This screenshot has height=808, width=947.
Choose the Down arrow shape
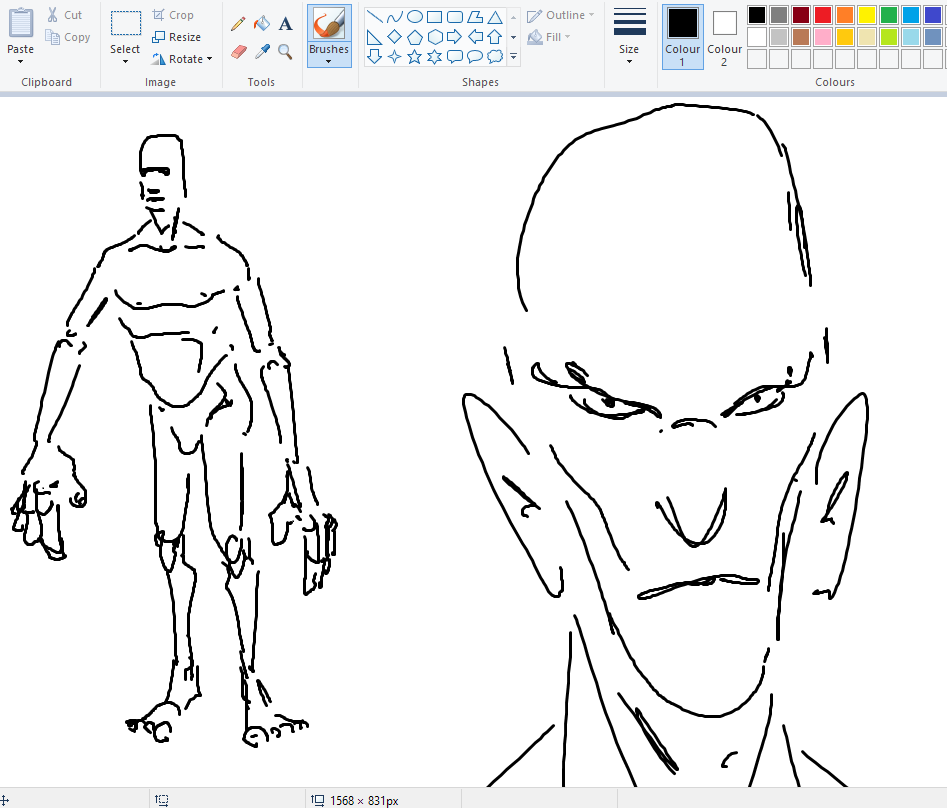374,57
